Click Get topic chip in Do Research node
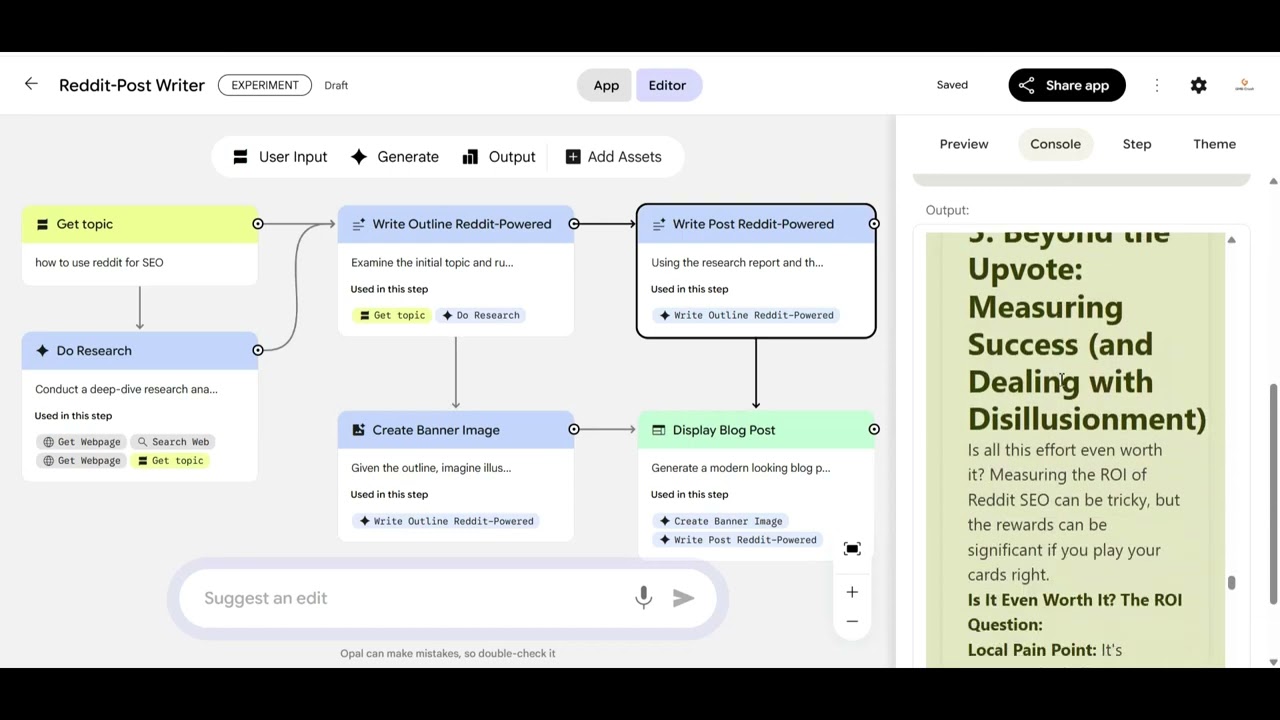This screenshot has height=720, width=1280. [x=170, y=460]
